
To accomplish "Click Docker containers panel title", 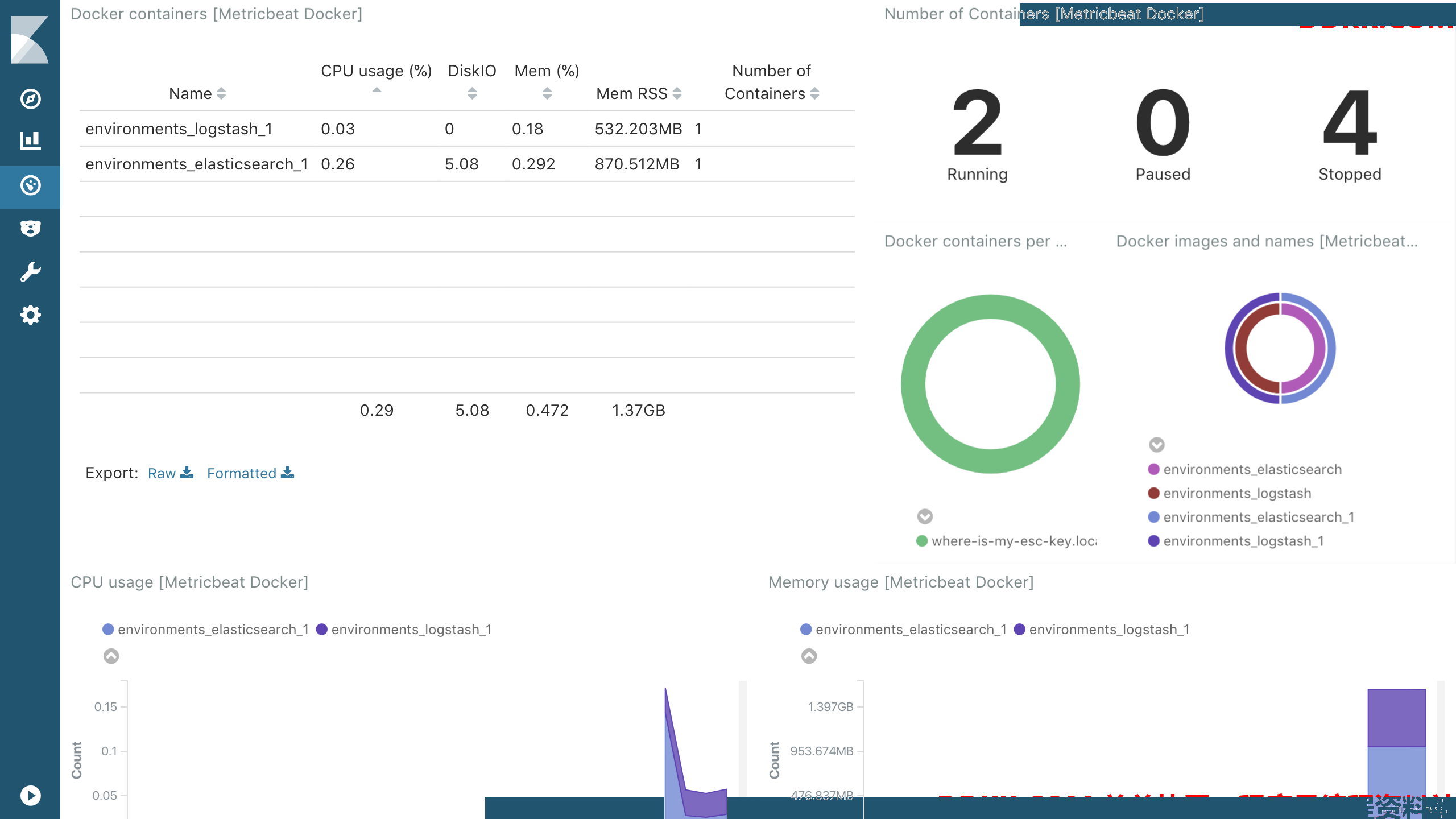I will click(216, 14).
